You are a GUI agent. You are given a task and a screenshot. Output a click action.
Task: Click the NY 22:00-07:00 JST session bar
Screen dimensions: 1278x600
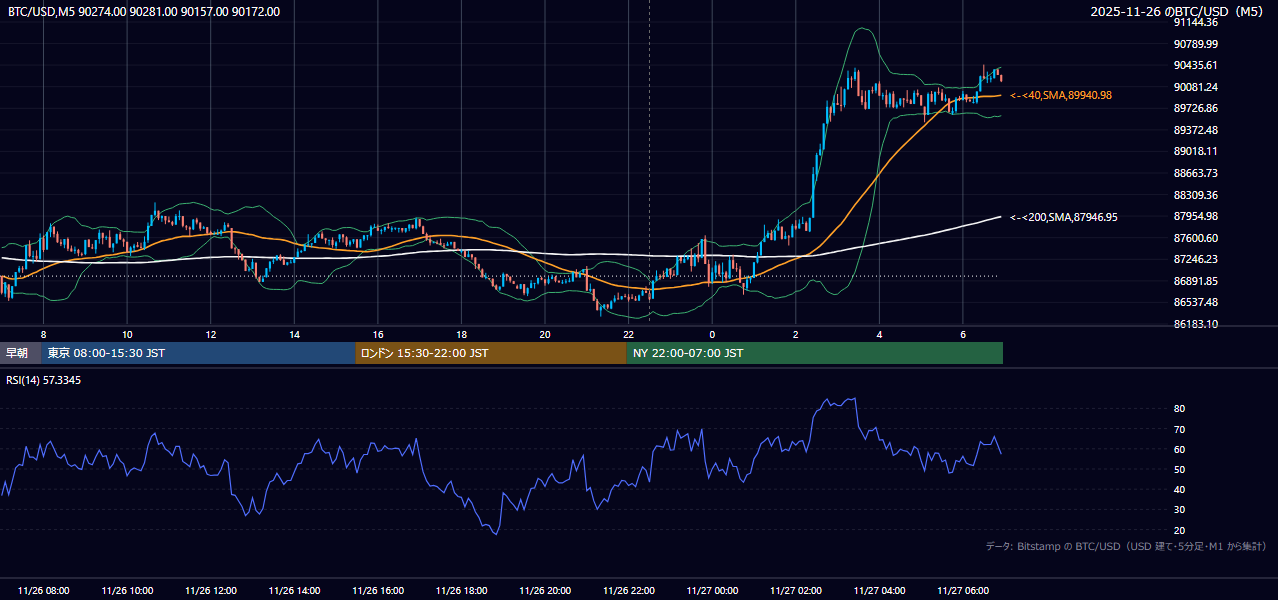tap(815, 353)
